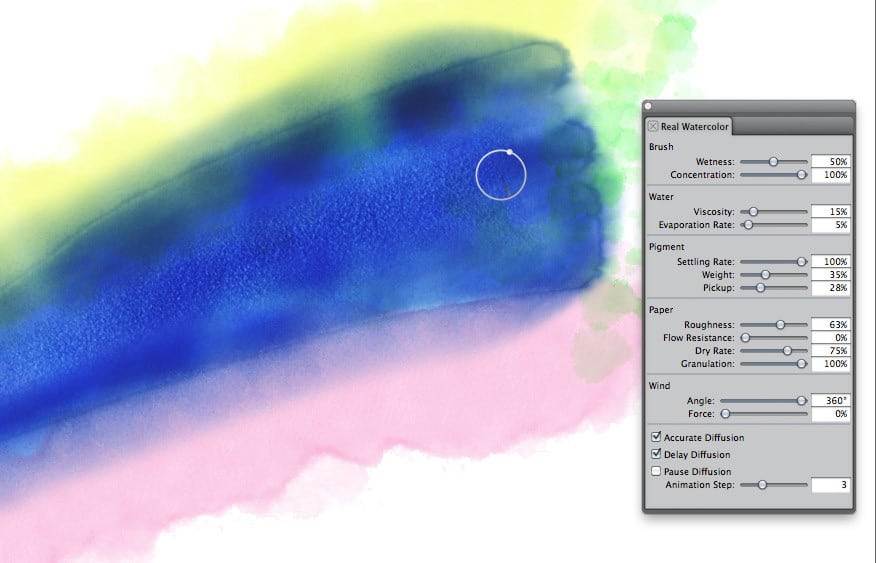This screenshot has height=563, width=876.
Task: Click the Concentration slider handle
Action: click(801, 175)
